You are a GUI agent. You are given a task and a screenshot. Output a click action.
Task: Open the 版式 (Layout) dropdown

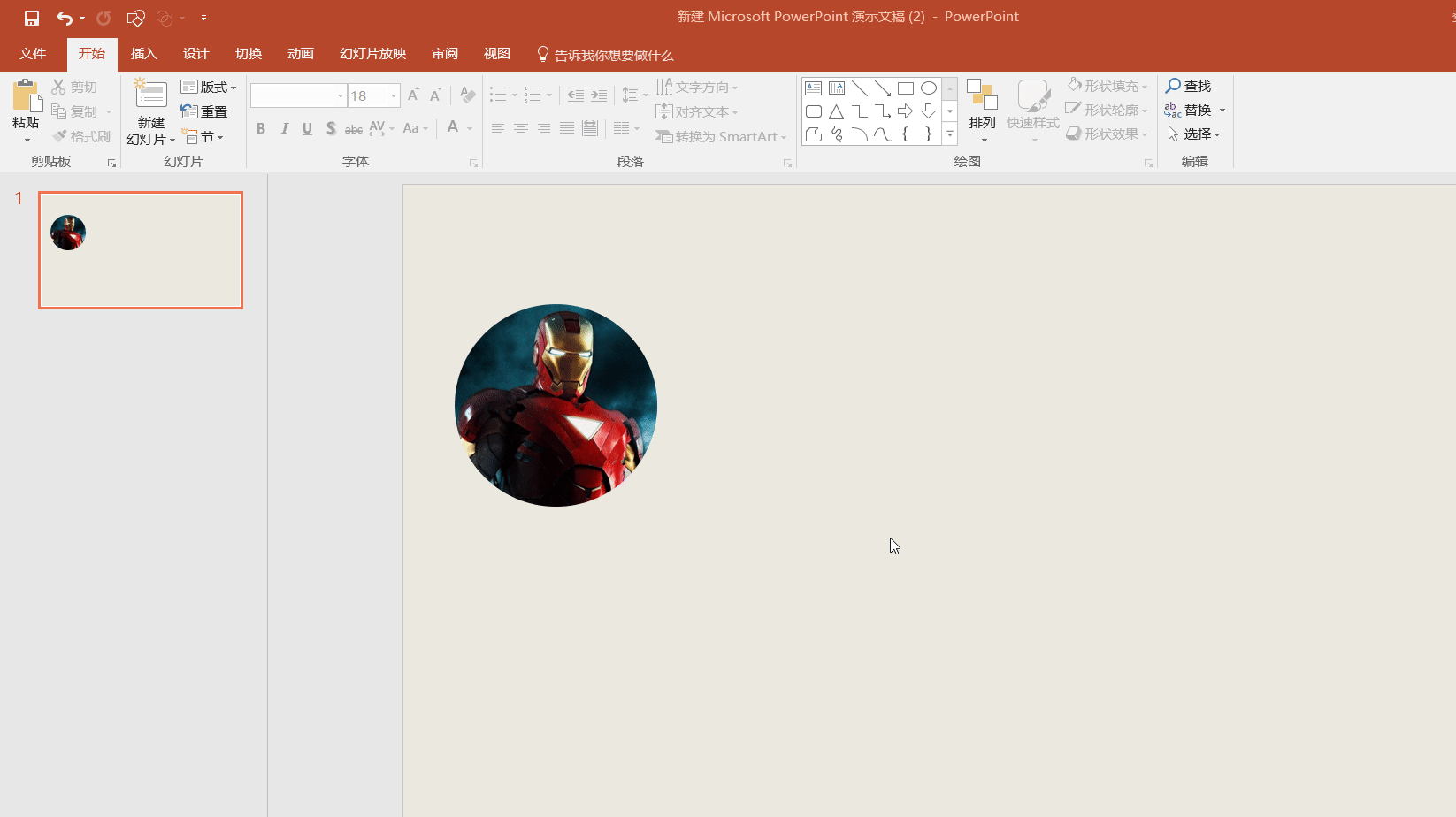209,88
